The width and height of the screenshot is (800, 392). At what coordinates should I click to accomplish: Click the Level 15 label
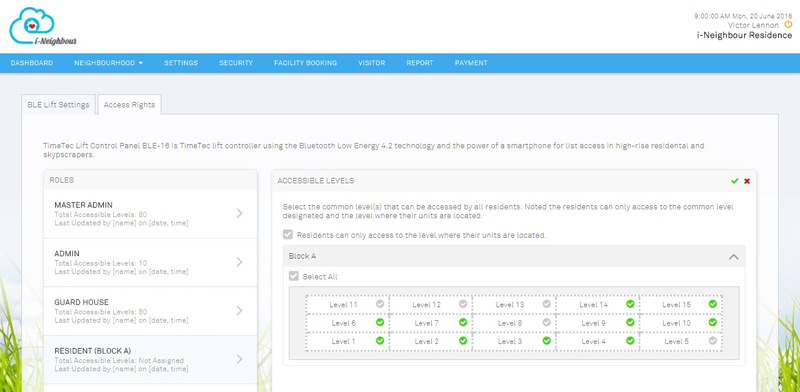677,304
